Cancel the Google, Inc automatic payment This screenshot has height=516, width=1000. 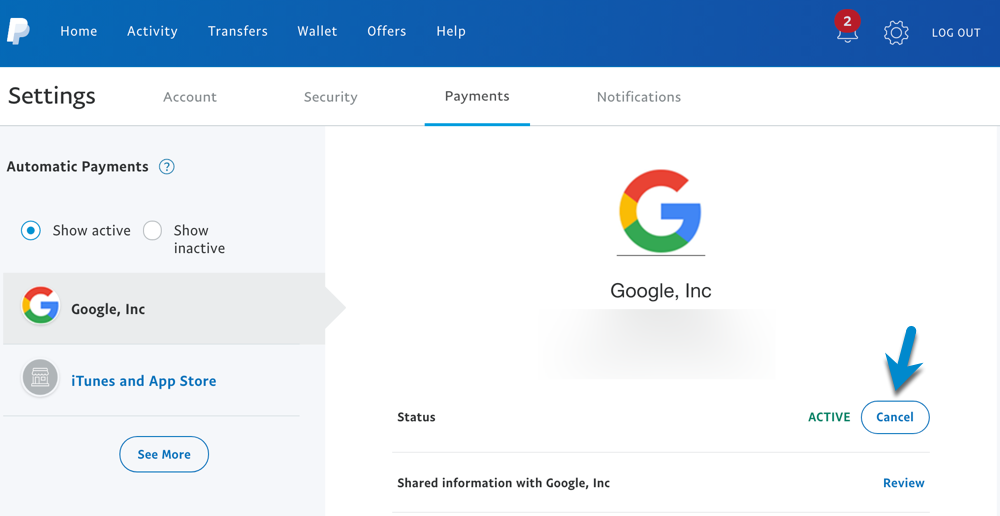(x=895, y=417)
